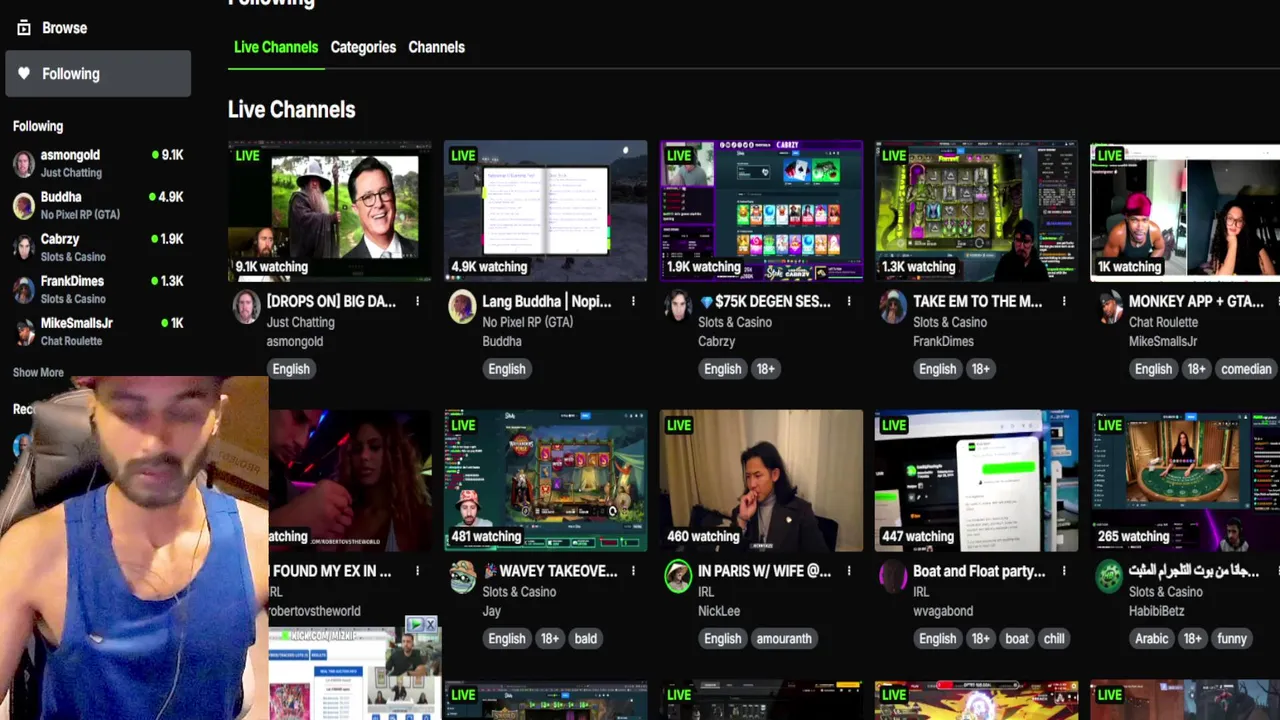
Task: Click the Arabic language tag
Action: (1152, 638)
